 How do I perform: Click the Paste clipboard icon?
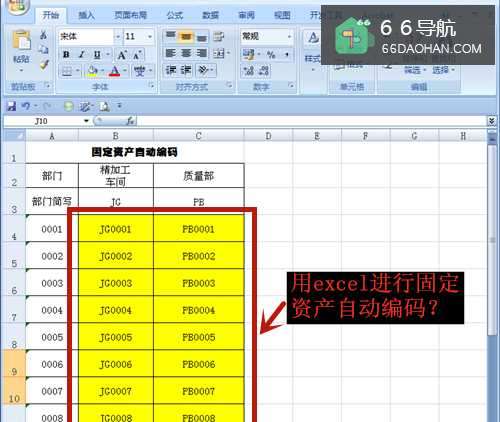21,41
